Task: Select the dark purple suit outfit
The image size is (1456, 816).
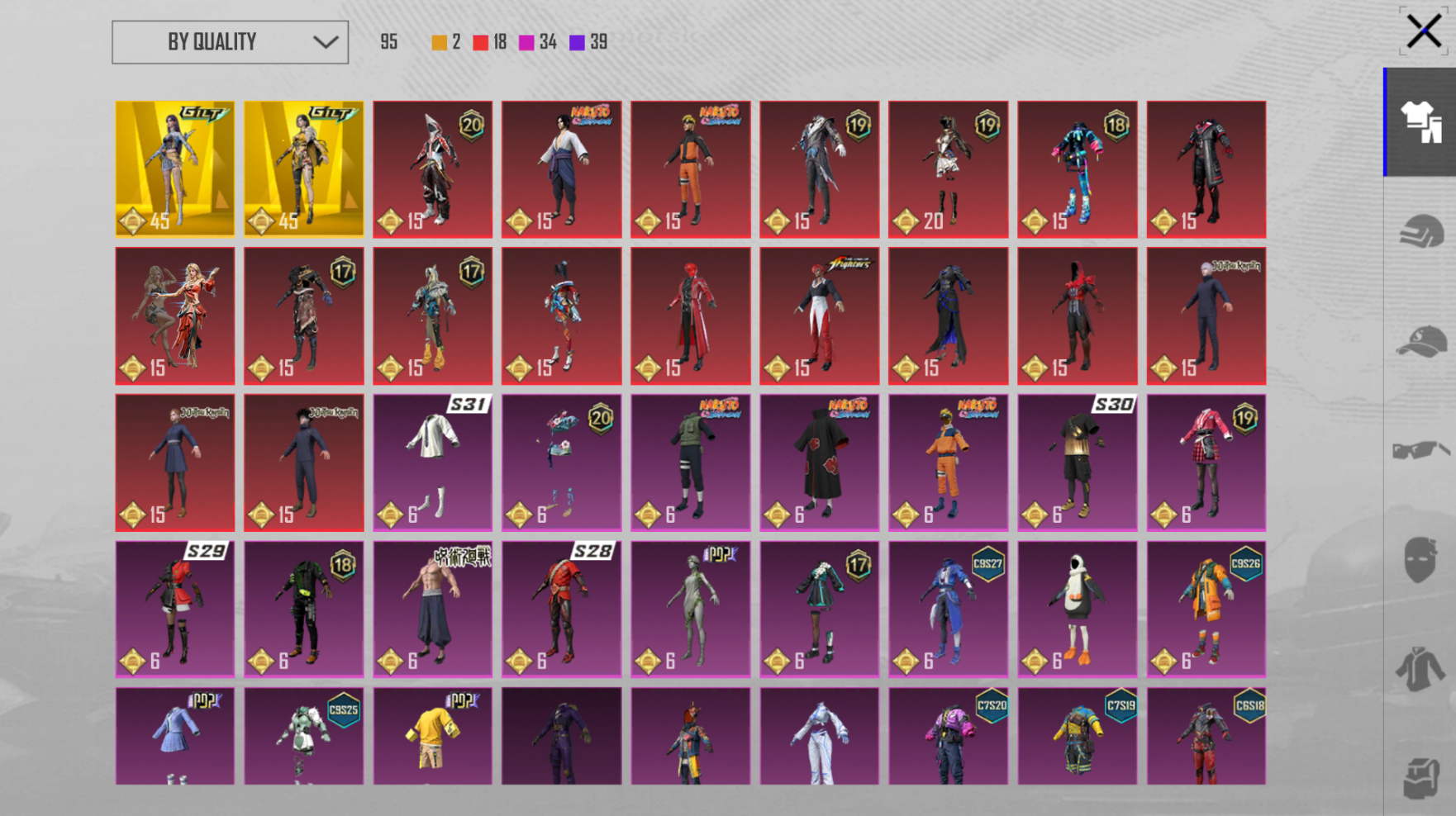Action: (562, 737)
